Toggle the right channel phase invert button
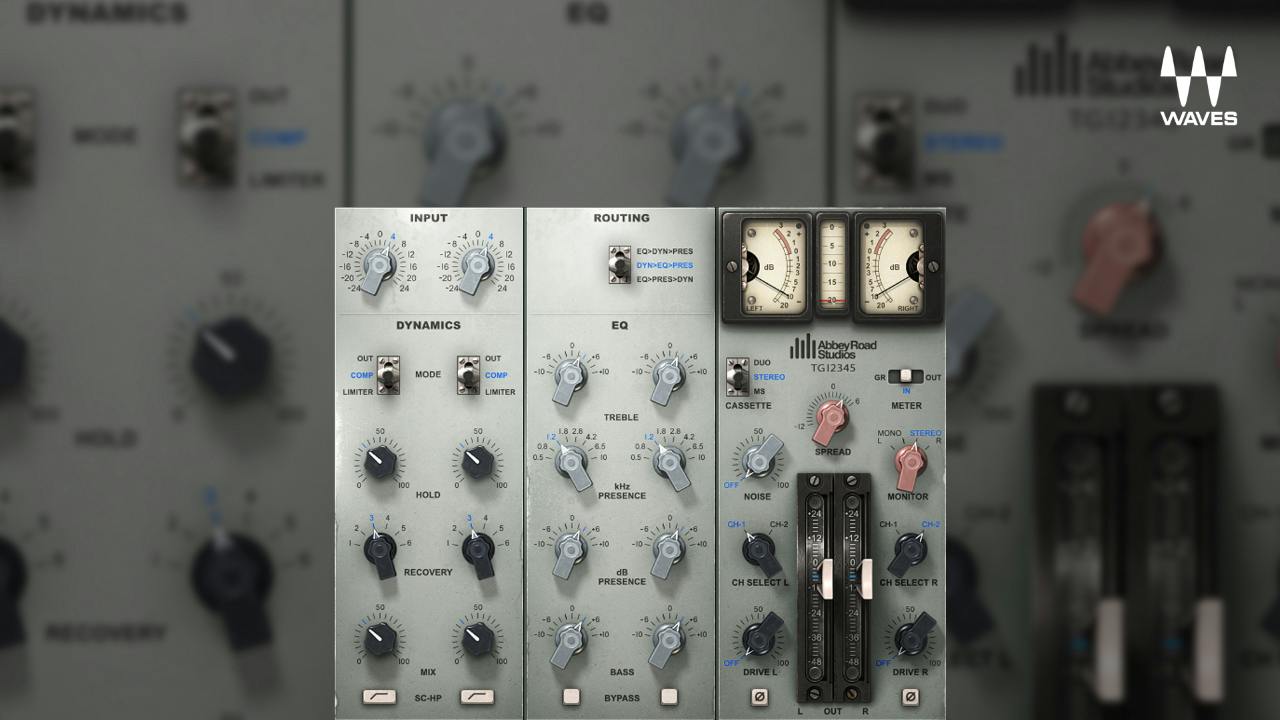Viewport: 1280px width, 720px height. (x=910, y=697)
